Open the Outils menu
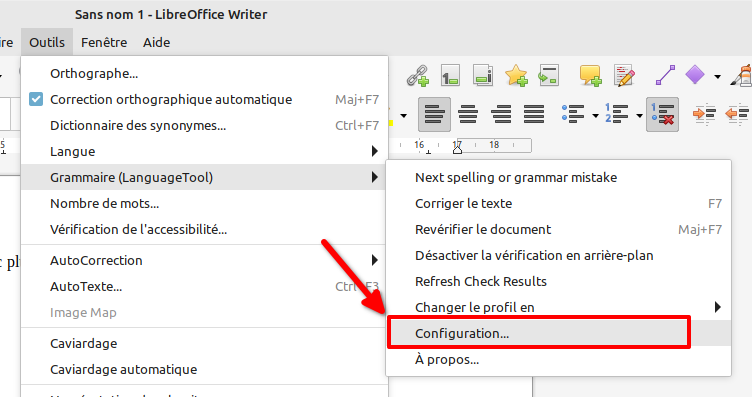Viewport: 752px width, 397px height. (47, 42)
